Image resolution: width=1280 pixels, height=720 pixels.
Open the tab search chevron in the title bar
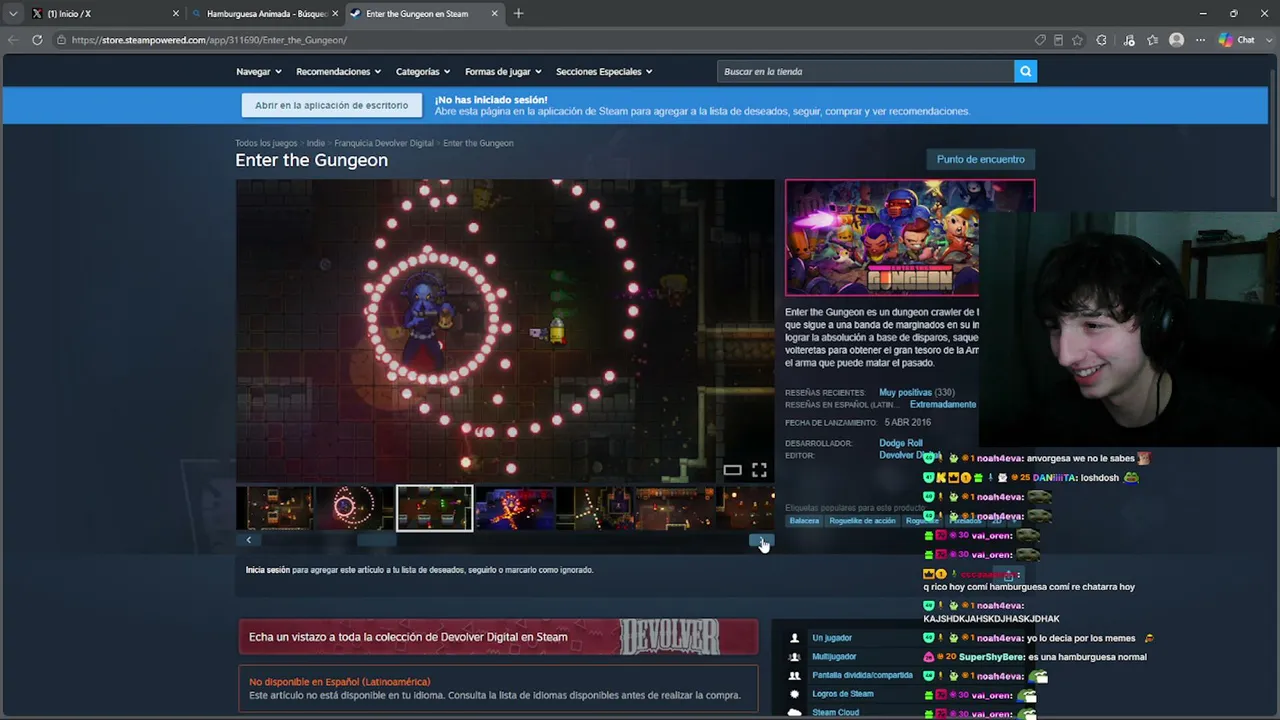click(x=13, y=14)
